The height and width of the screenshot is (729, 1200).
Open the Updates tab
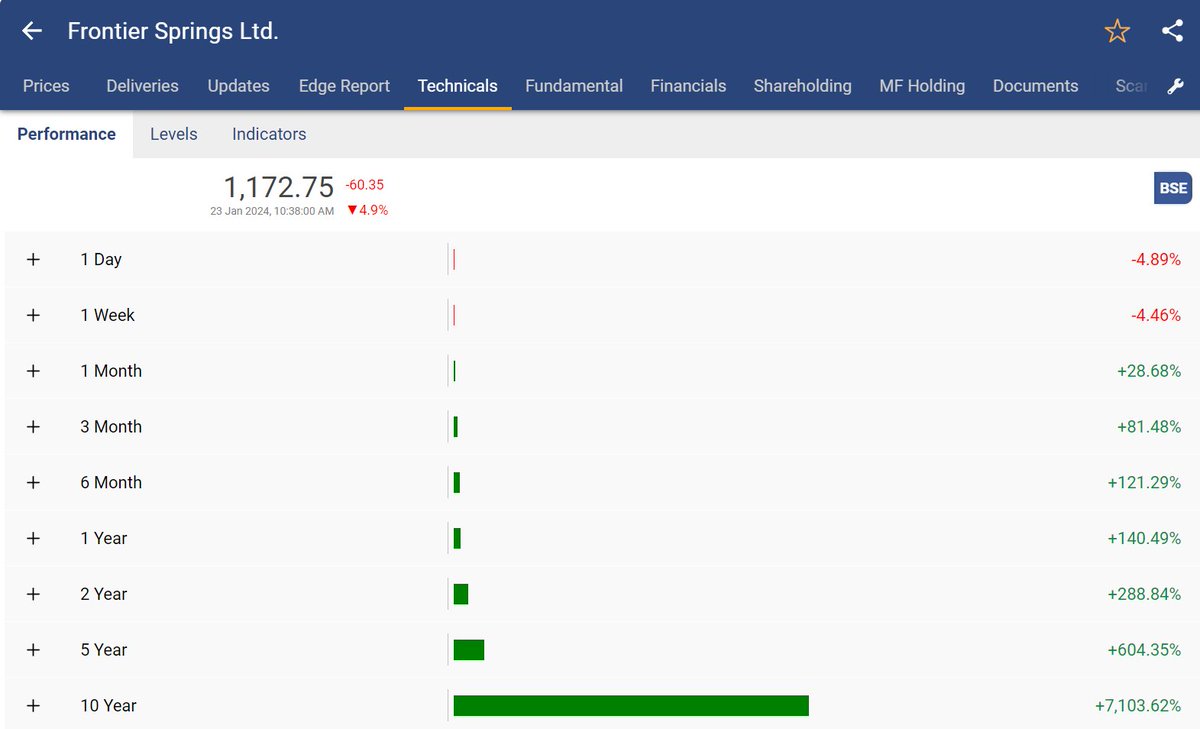239,86
